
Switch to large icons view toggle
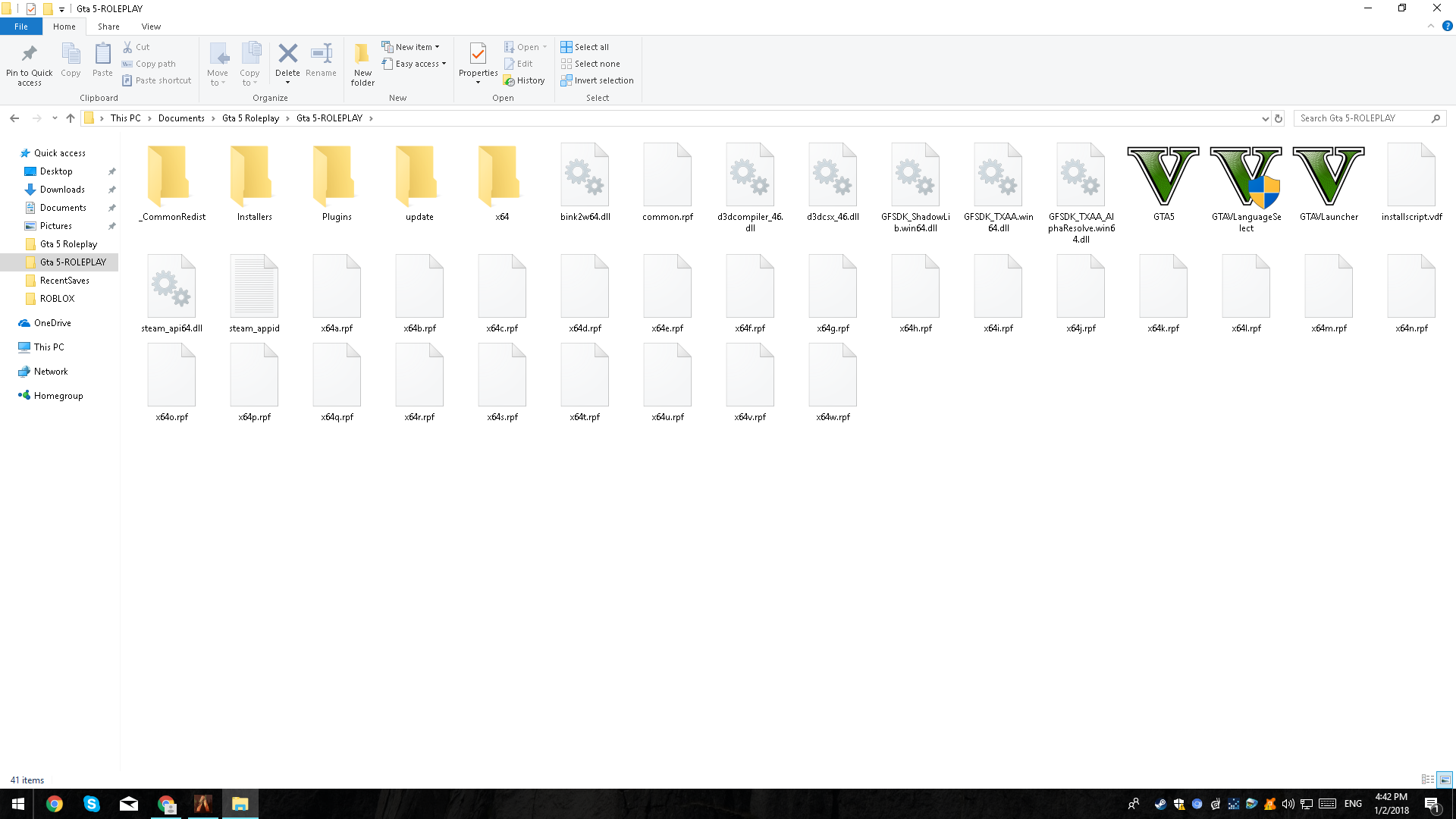tap(1445, 780)
